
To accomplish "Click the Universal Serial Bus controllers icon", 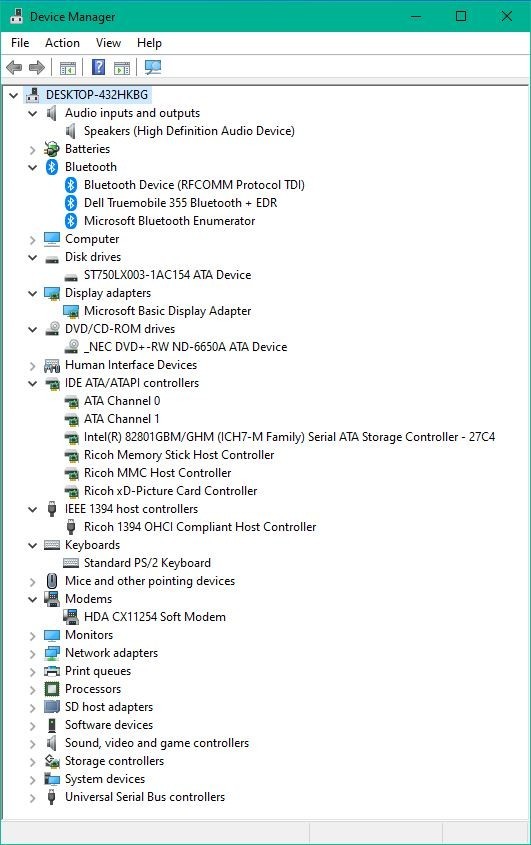I will pos(52,796).
